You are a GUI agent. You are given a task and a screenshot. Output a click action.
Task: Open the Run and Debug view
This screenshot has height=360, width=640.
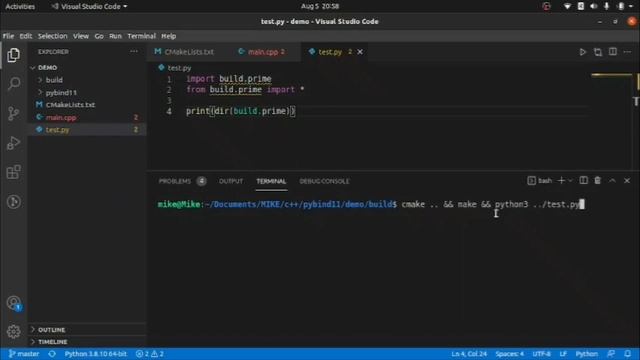[x=13, y=143]
